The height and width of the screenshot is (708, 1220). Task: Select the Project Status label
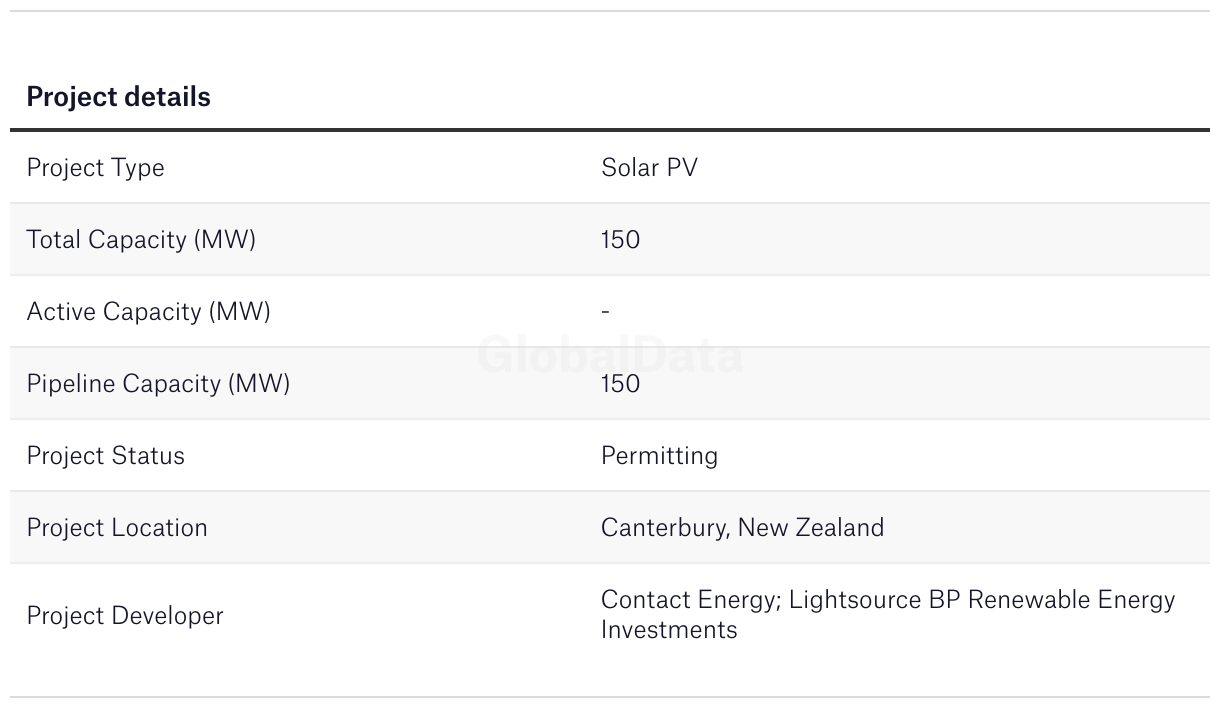click(x=105, y=456)
